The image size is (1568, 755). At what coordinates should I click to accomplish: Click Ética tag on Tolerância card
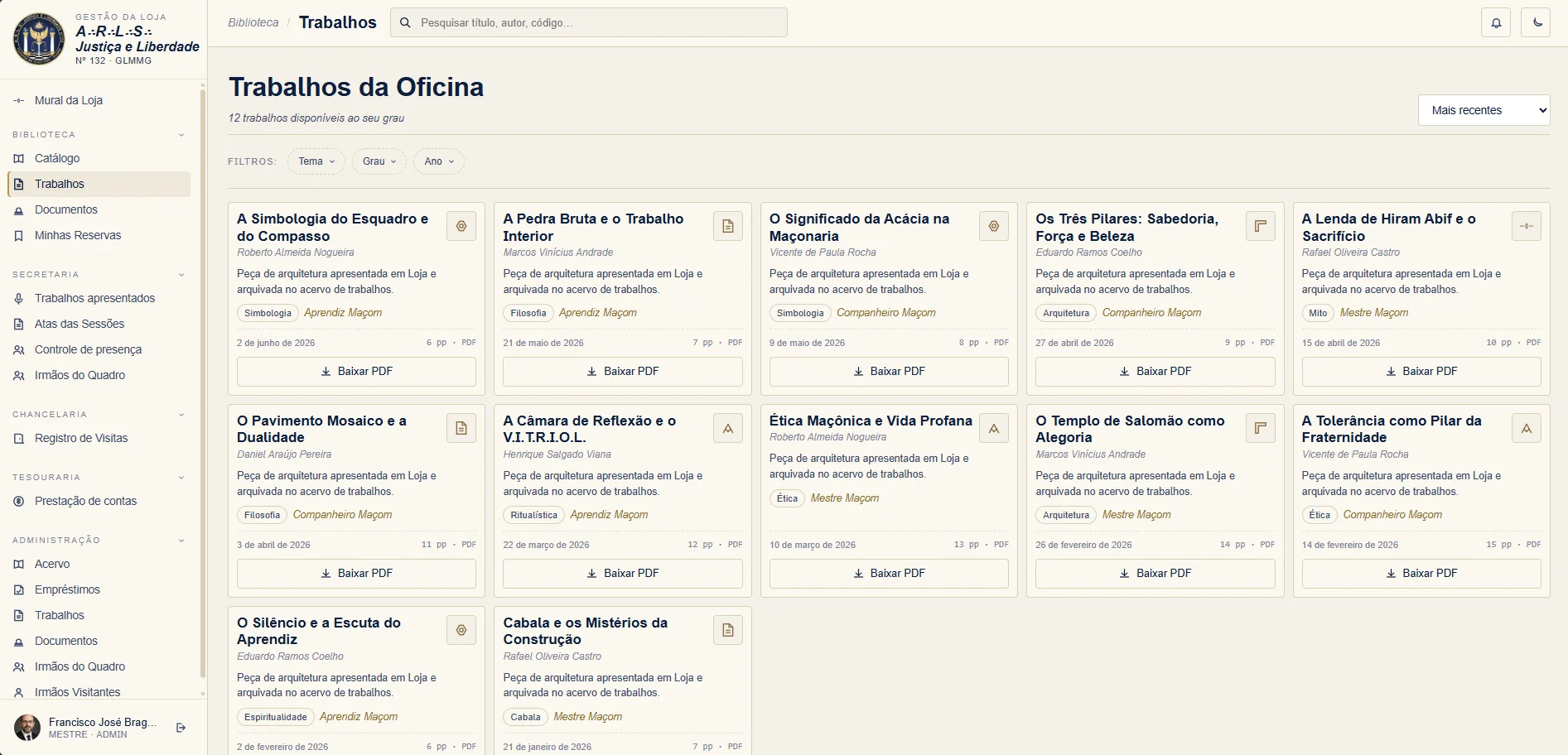coord(1320,515)
